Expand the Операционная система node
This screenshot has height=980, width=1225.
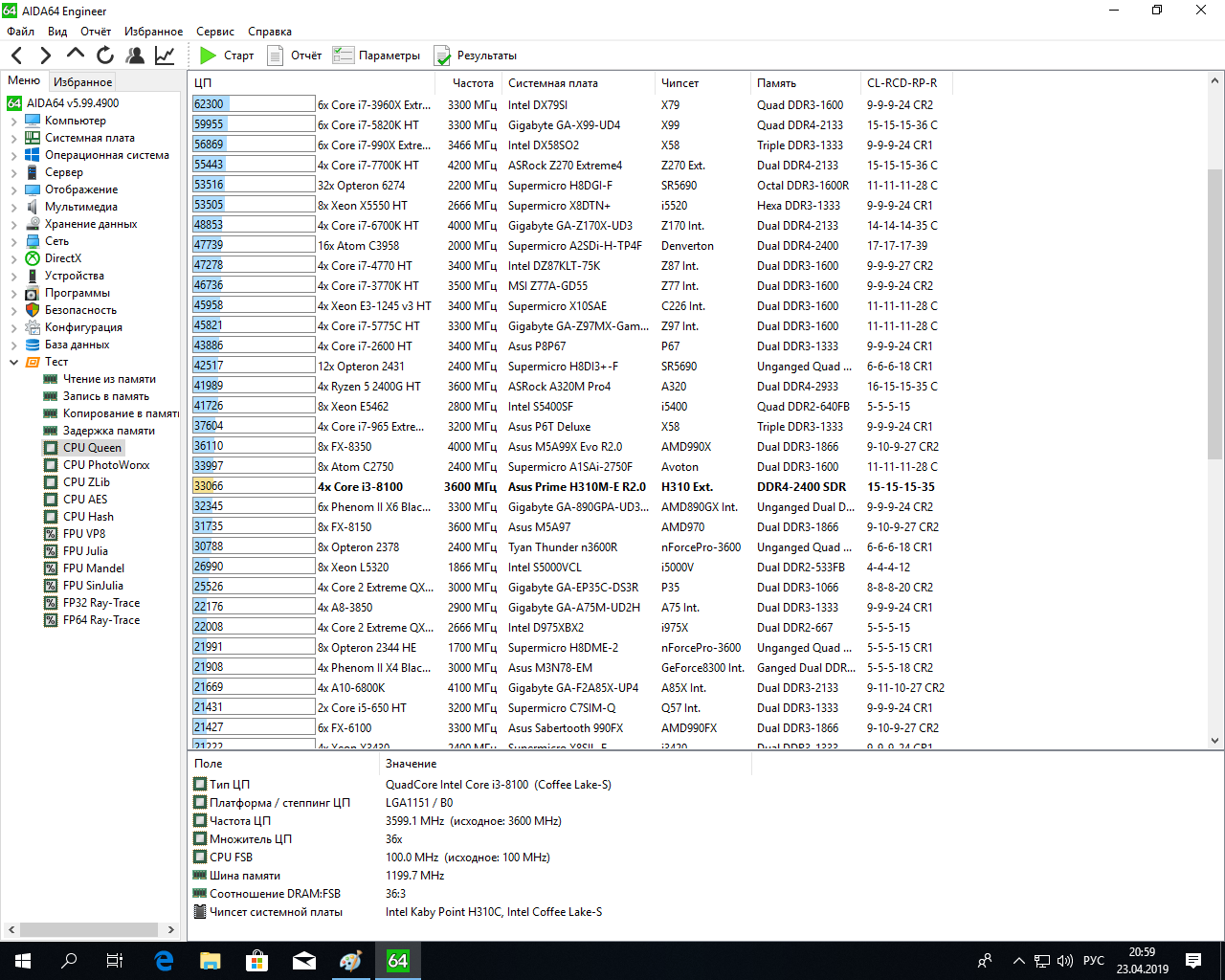click(x=13, y=155)
